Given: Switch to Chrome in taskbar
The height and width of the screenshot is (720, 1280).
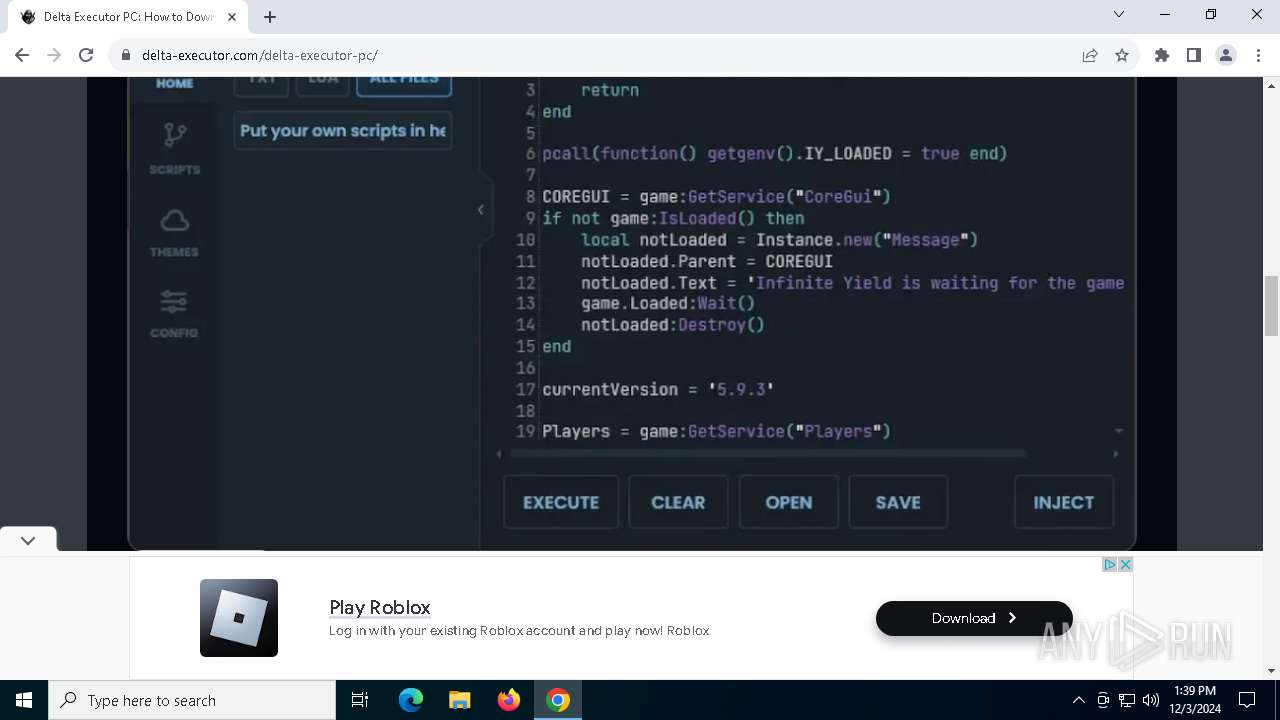Looking at the screenshot, I should (x=558, y=700).
